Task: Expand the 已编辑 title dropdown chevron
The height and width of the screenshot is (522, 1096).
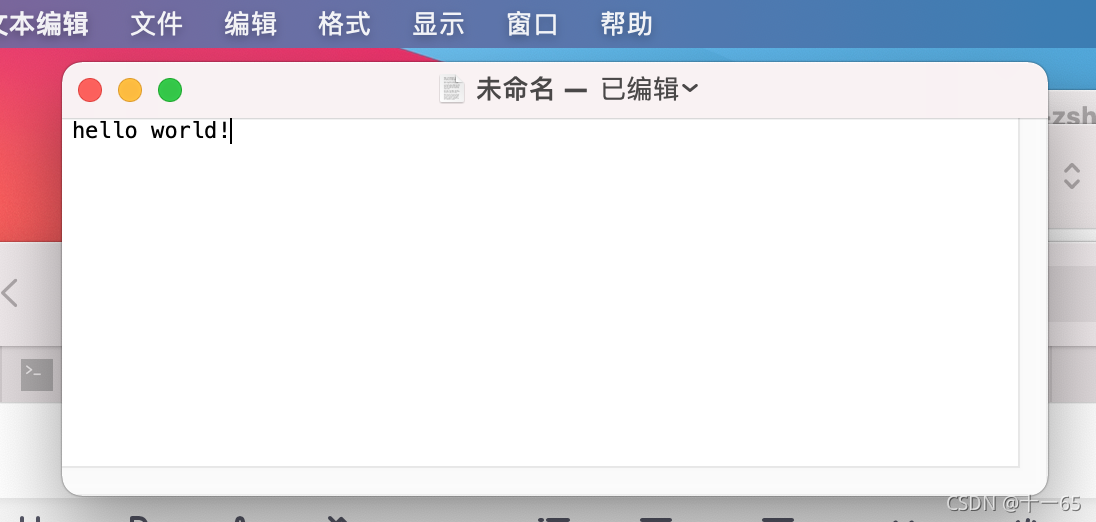Action: (x=690, y=89)
